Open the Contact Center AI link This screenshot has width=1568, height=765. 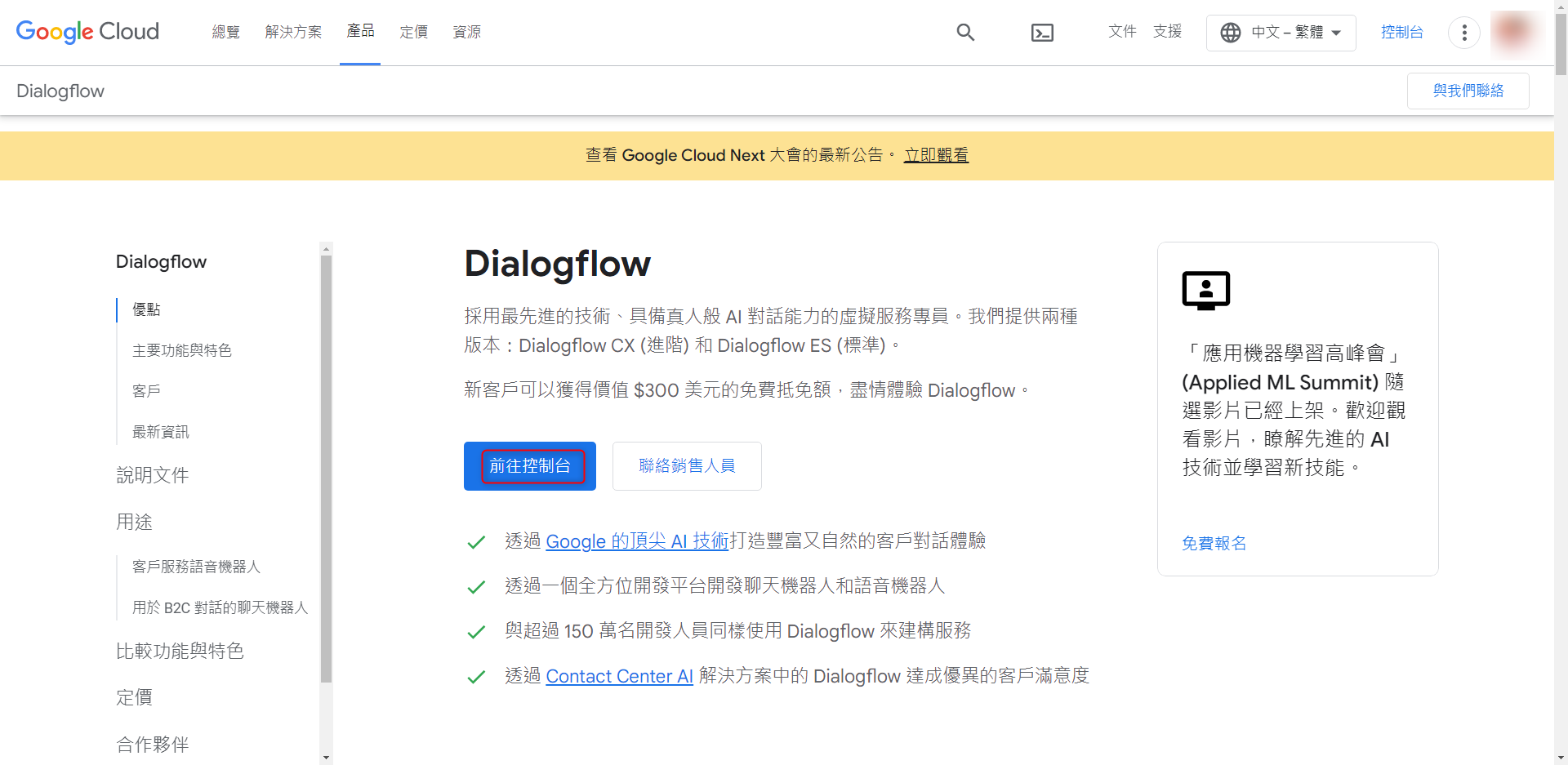(x=619, y=676)
